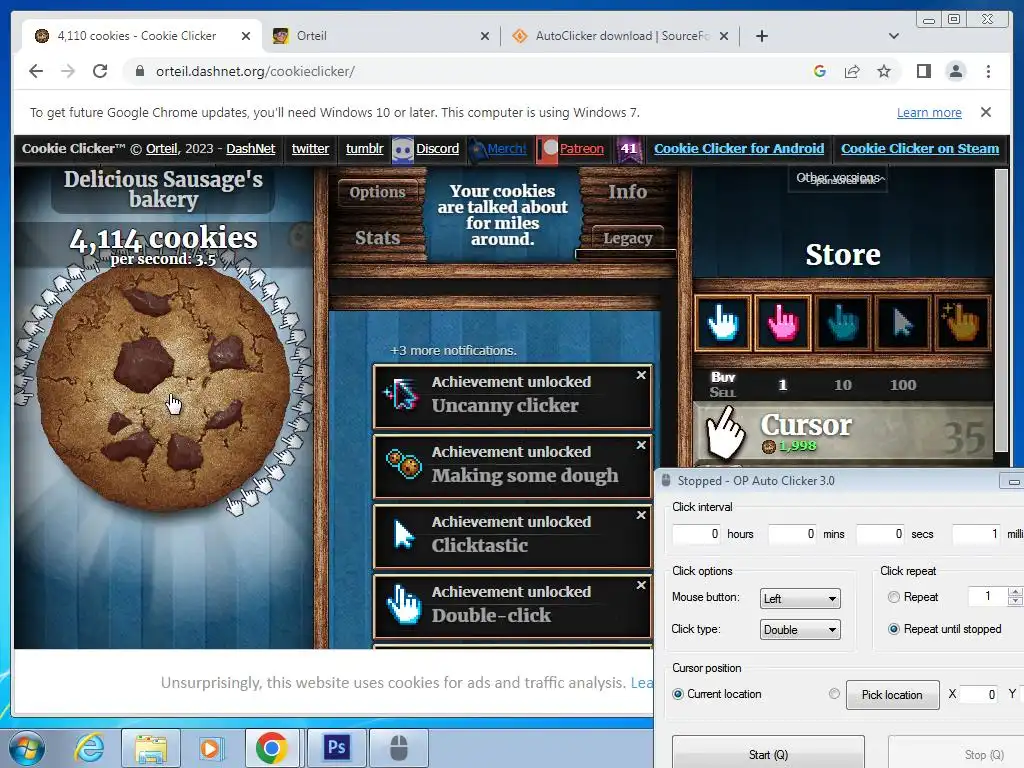The height and width of the screenshot is (768, 1024).
Task: Select Current location radio button
Action: [678, 694]
